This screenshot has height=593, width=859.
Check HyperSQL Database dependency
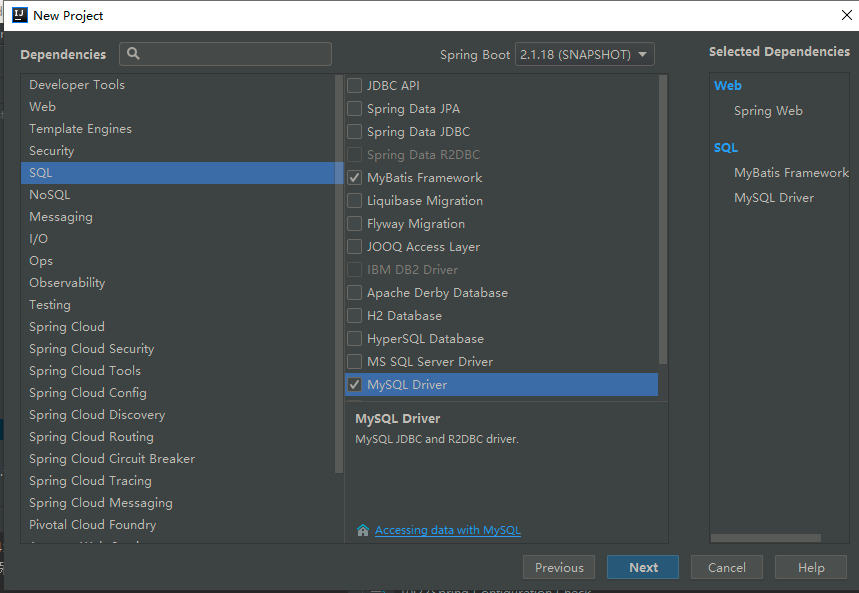point(354,339)
